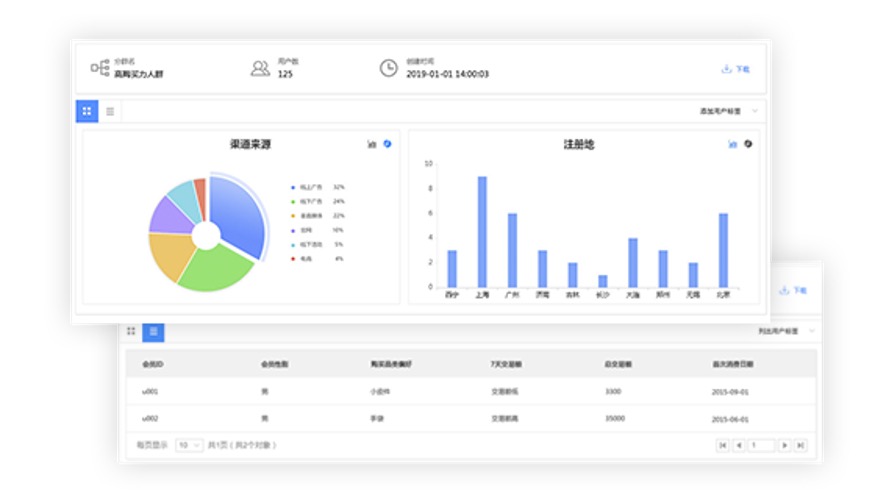Click the 大连 bar in 注册地 chart
Screen dimensions: 877x502
(x=633, y=263)
